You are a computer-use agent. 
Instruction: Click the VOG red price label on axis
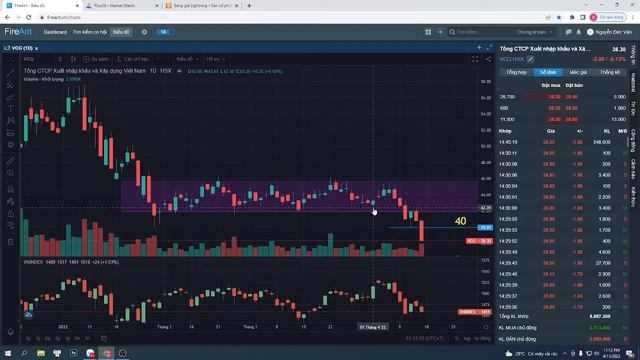click(x=480, y=241)
